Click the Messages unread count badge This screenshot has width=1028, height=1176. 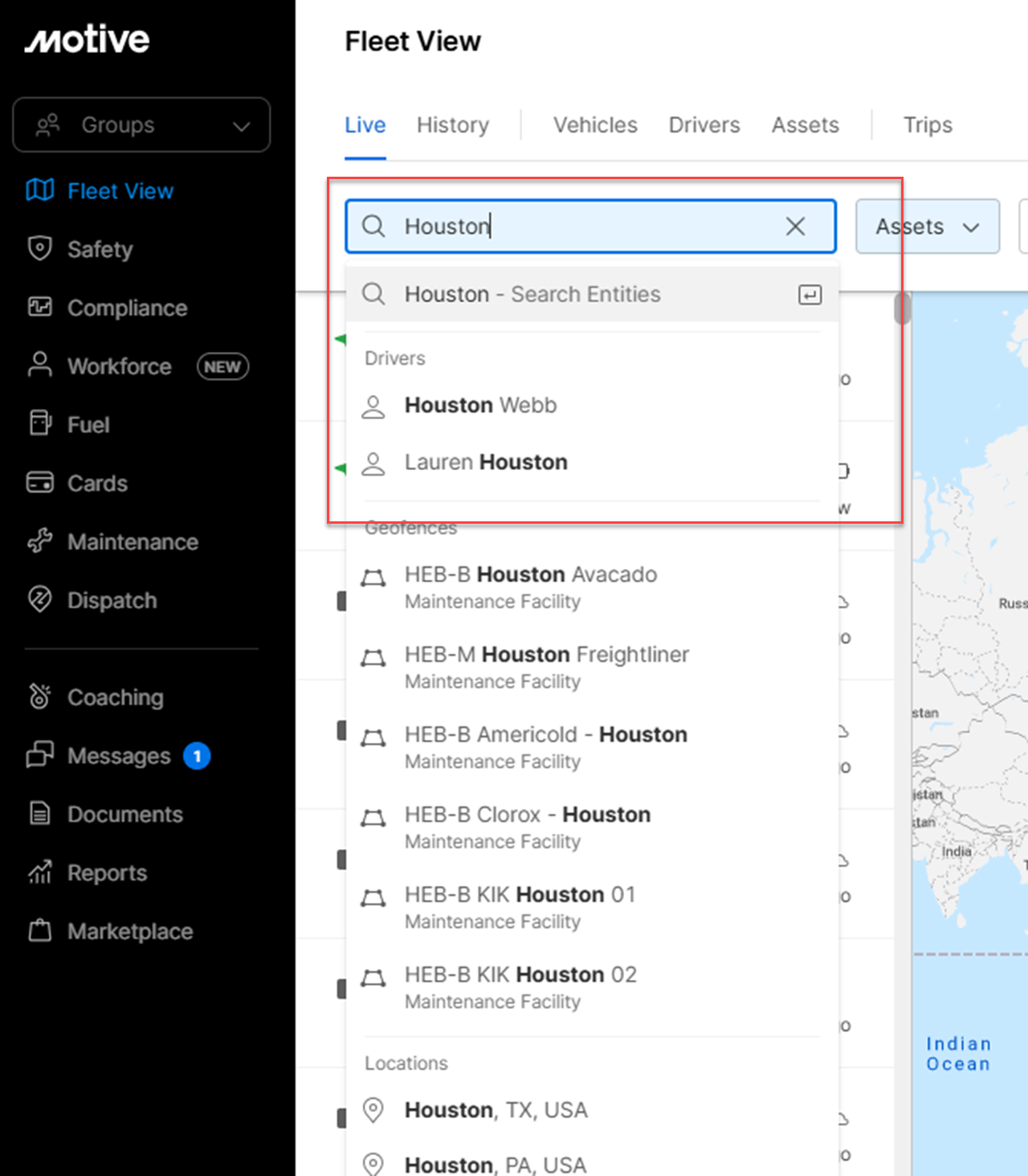tap(197, 756)
